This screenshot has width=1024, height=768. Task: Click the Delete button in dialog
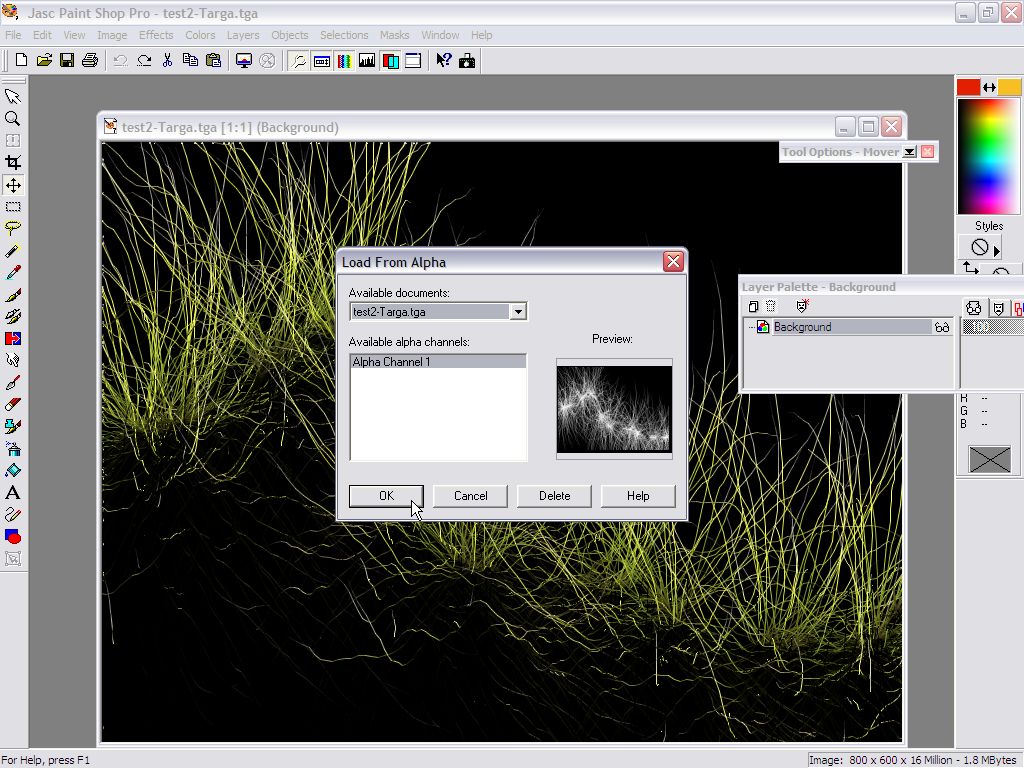(554, 496)
